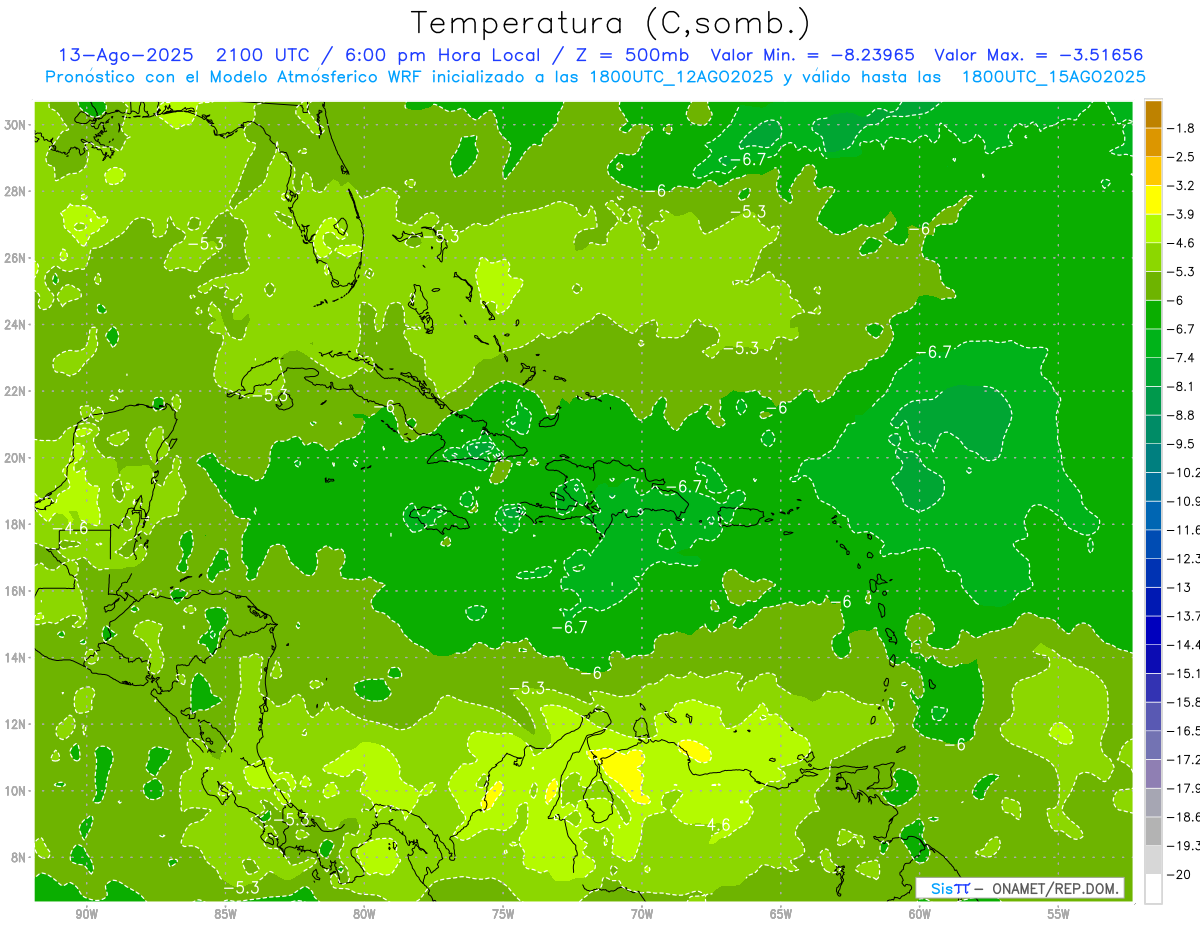This screenshot has height=927, width=1200.
Task: Click the -17.9 colorbar scale label
Action: tap(1185, 787)
